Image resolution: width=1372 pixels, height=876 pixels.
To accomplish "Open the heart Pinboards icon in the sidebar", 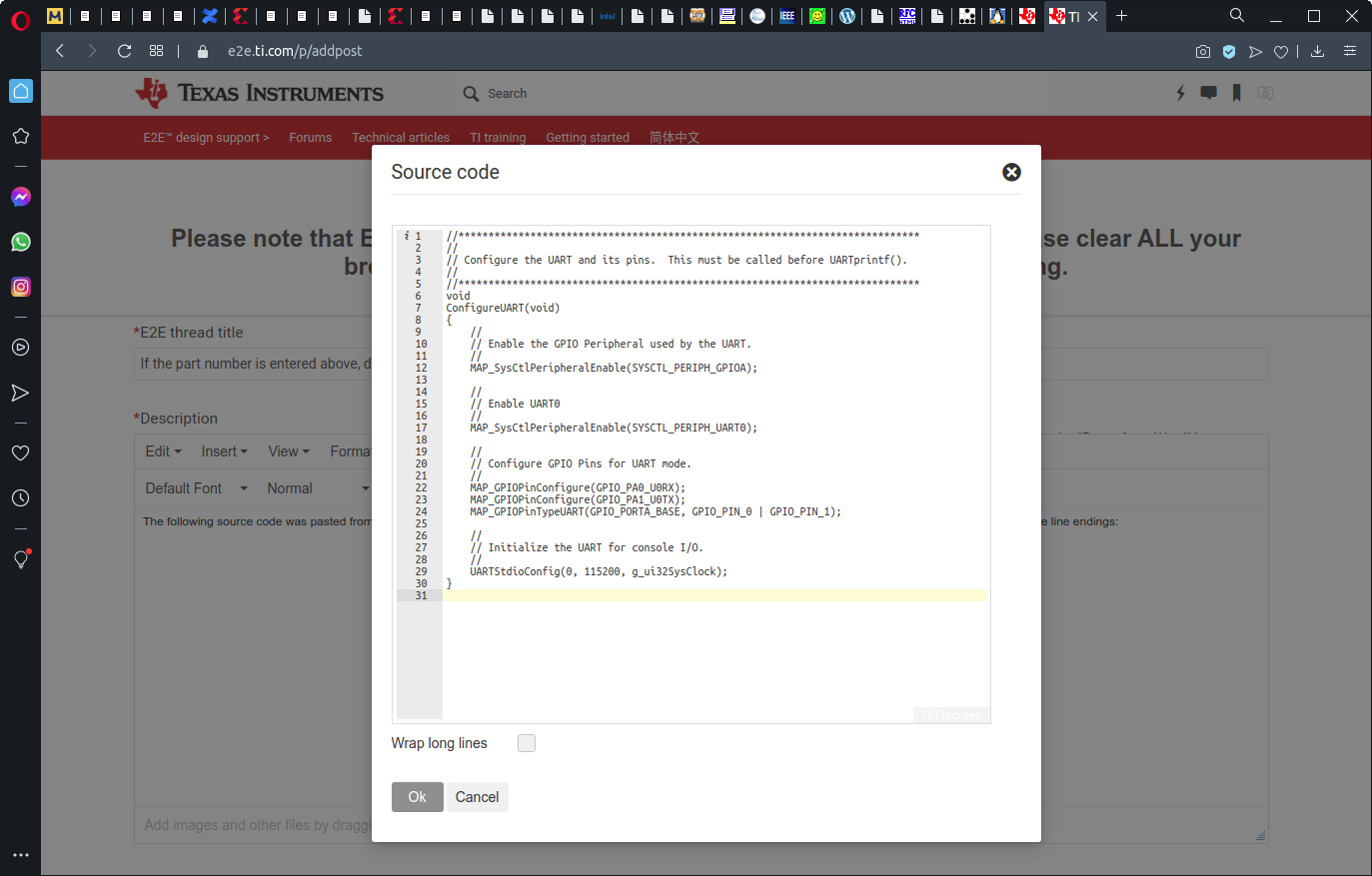I will (20, 453).
